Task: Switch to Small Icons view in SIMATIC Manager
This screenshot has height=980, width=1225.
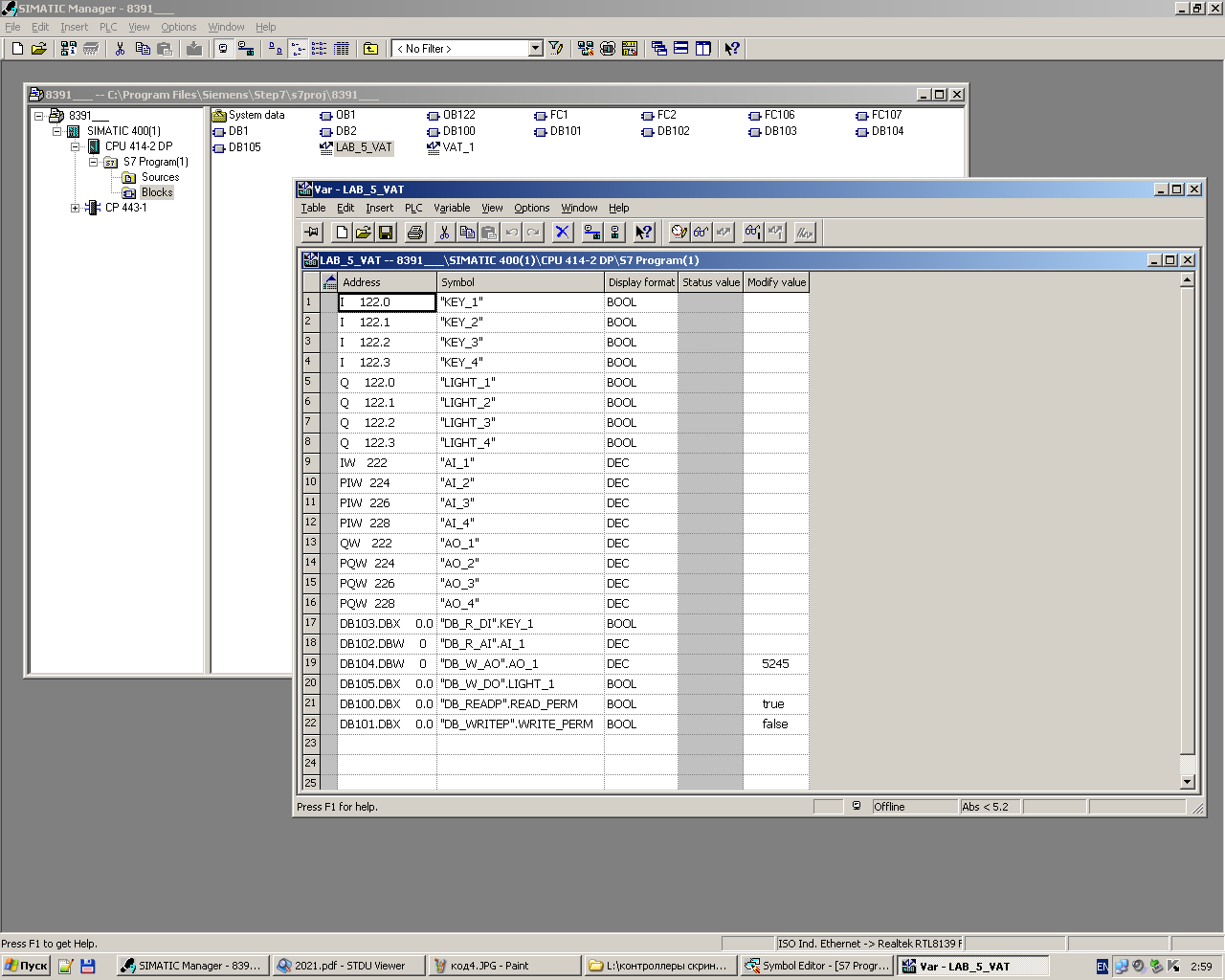Action: [298, 49]
